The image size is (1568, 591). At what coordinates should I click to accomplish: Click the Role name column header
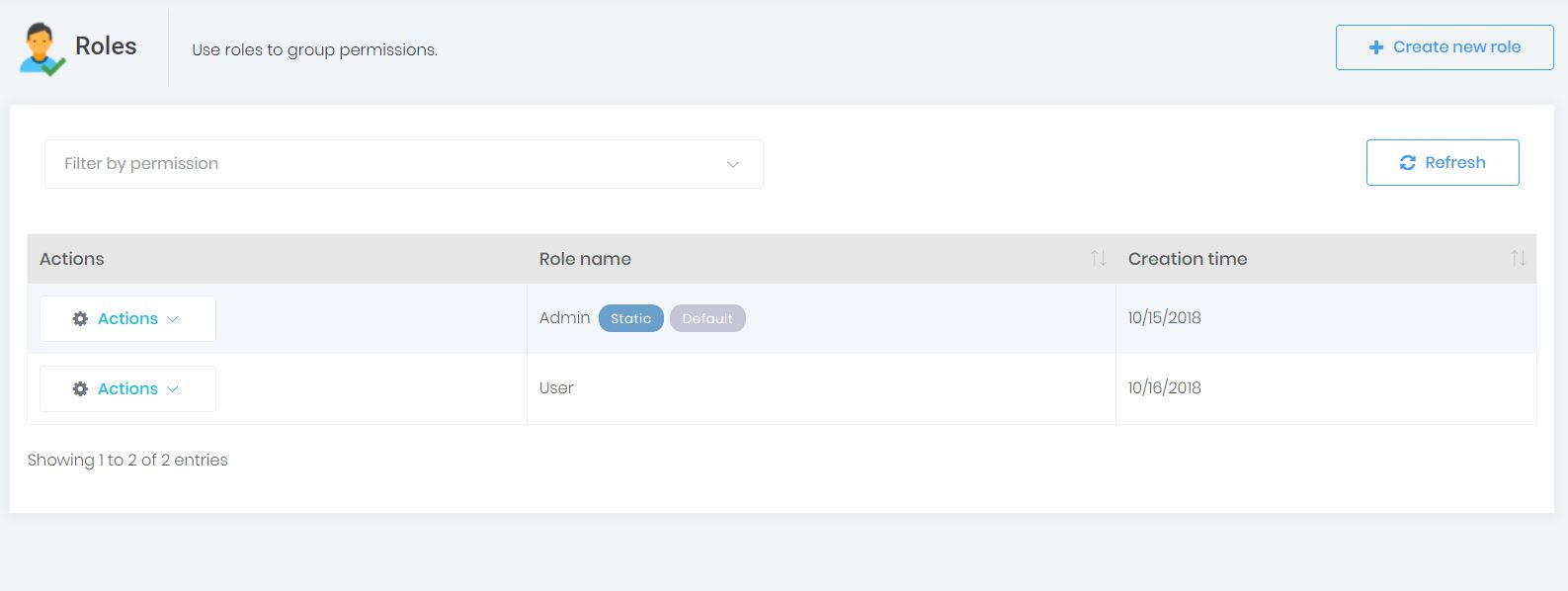click(x=585, y=259)
